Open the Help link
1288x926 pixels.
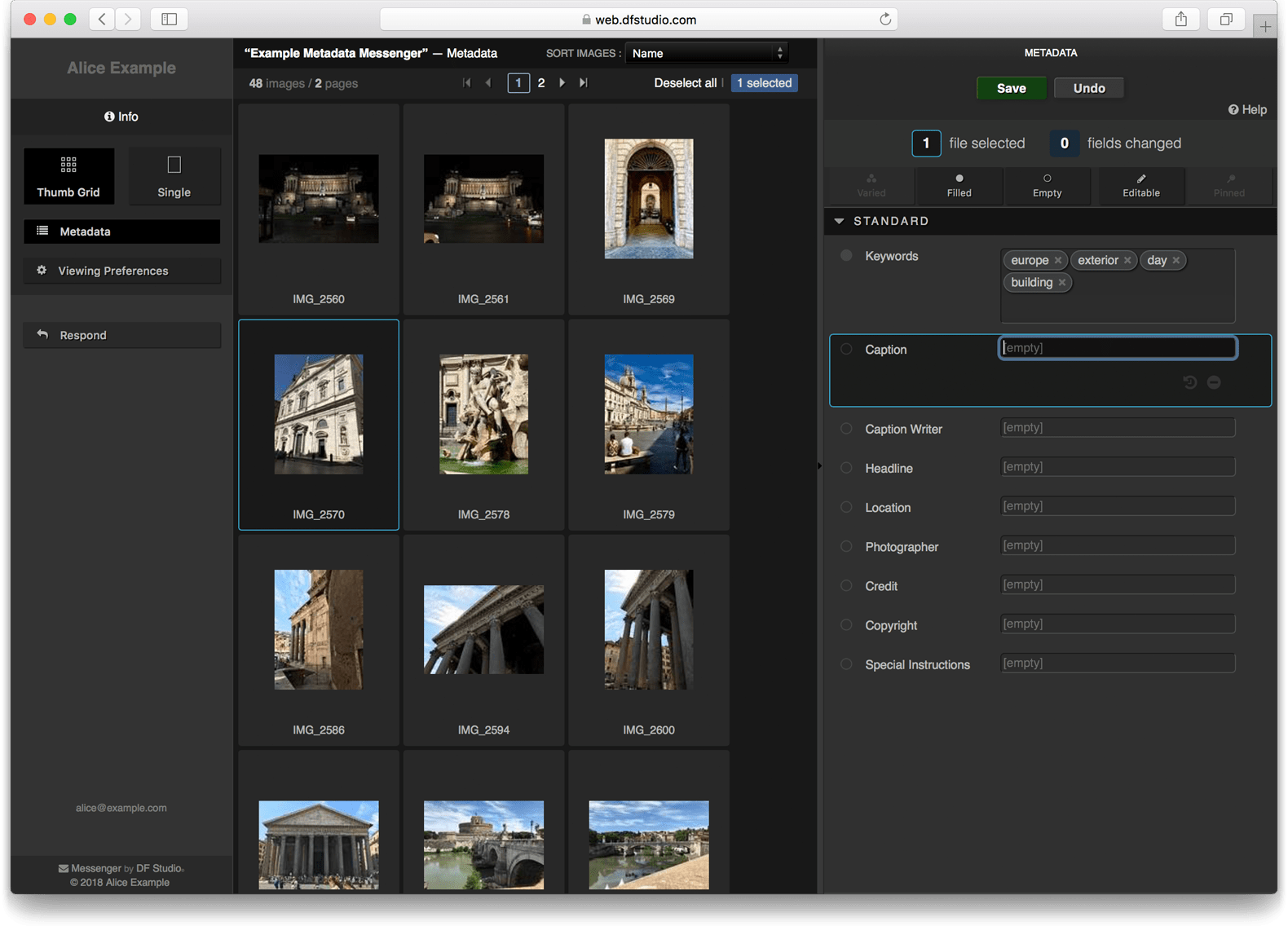pyautogui.click(x=1248, y=110)
